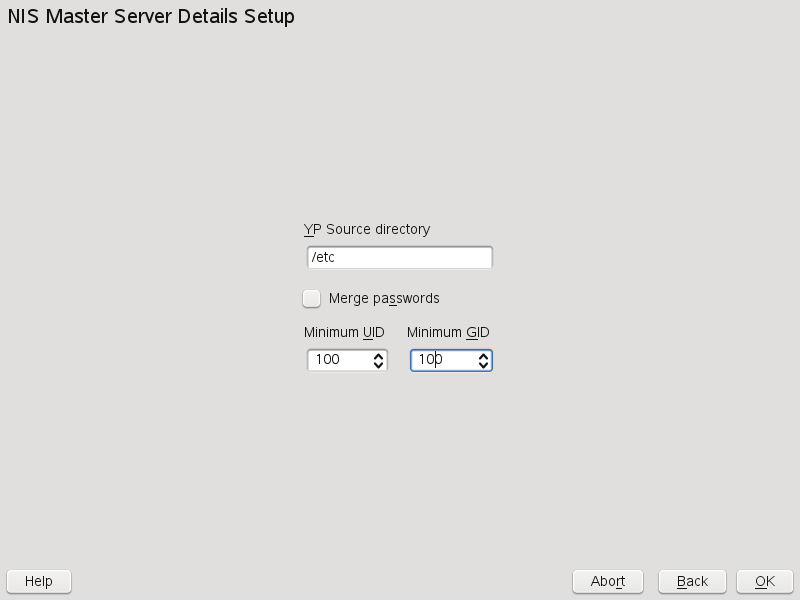Click the Merge passwords label text
The width and height of the screenshot is (800, 600).
(x=384, y=298)
